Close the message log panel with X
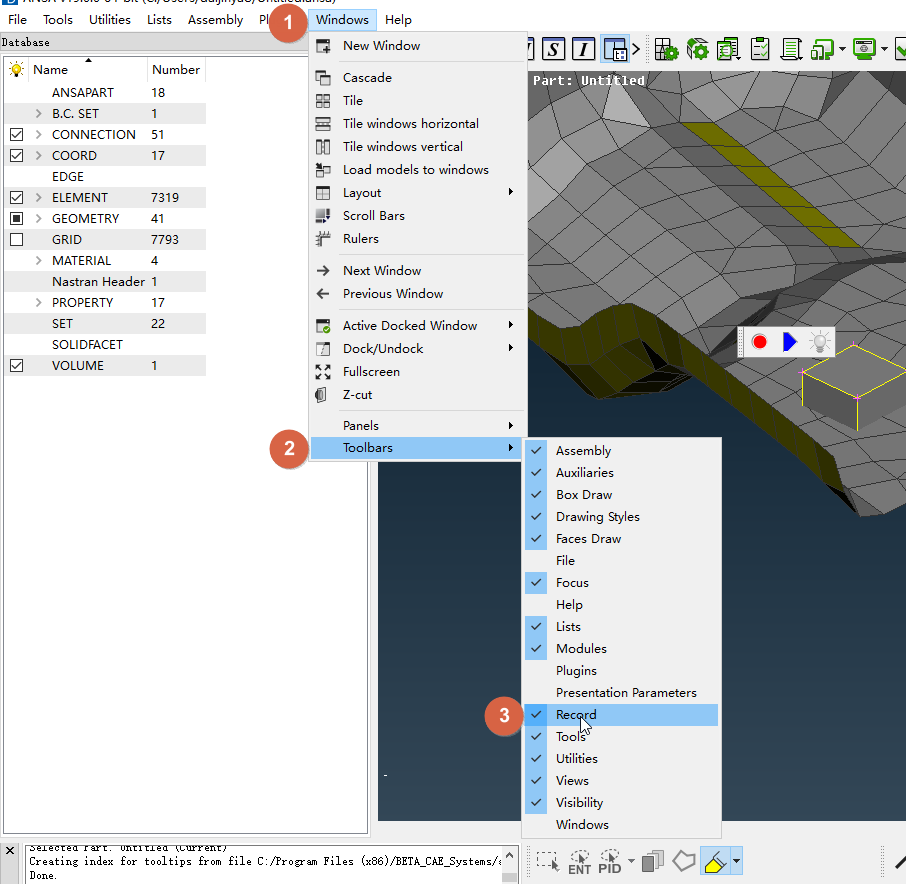The height and width of the screenshot is (884, 906). click(x=10, y=850)
